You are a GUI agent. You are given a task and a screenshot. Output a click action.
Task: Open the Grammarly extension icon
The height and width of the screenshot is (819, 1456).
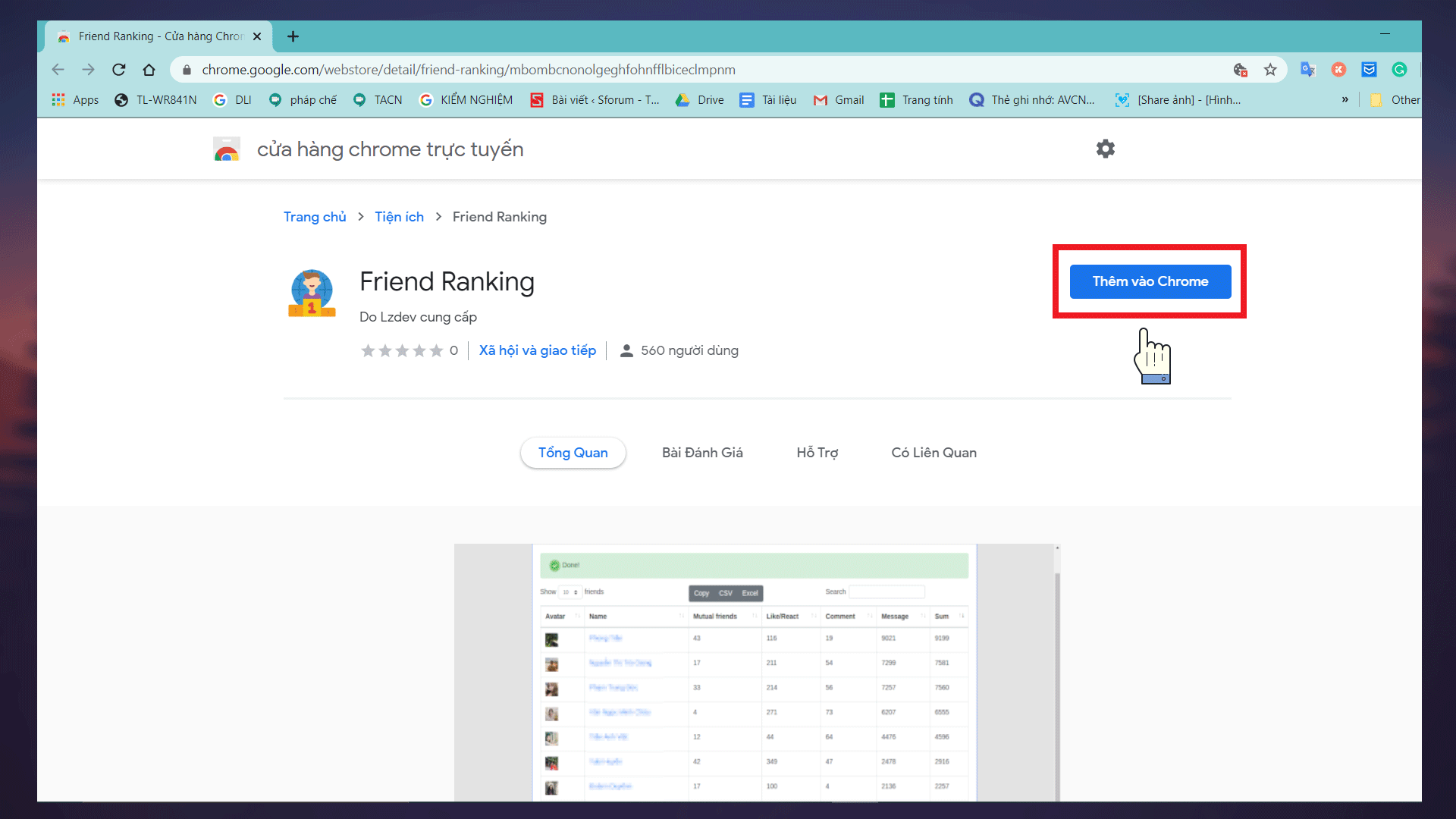tap(1399, 70)
